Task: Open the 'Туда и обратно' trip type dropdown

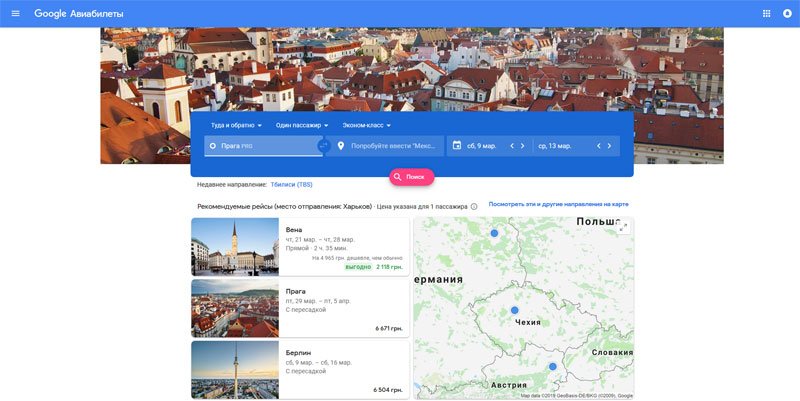Action: coord(236,125)
